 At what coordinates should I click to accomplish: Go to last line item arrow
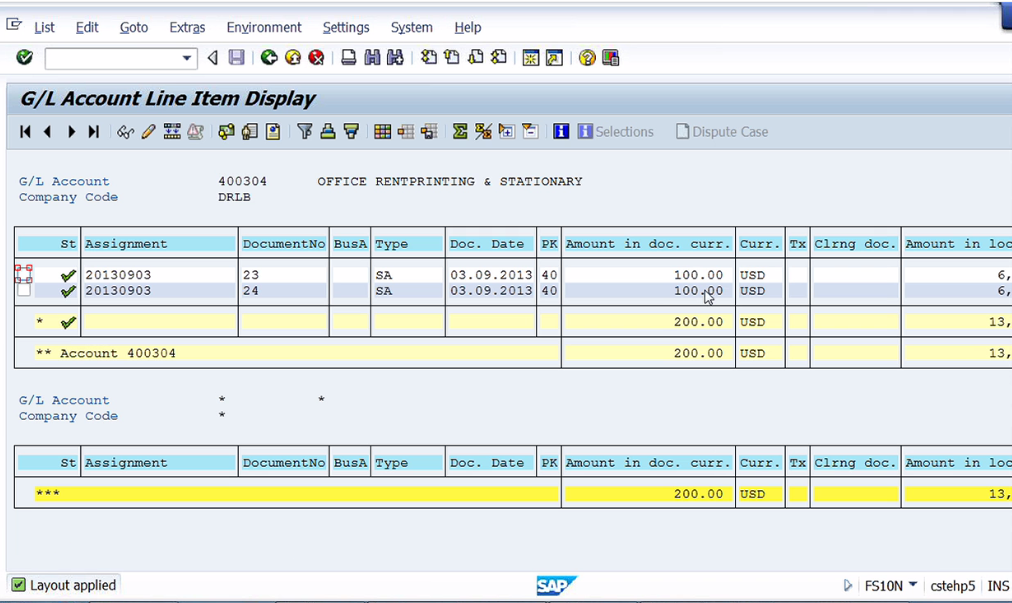click(94, 132)
